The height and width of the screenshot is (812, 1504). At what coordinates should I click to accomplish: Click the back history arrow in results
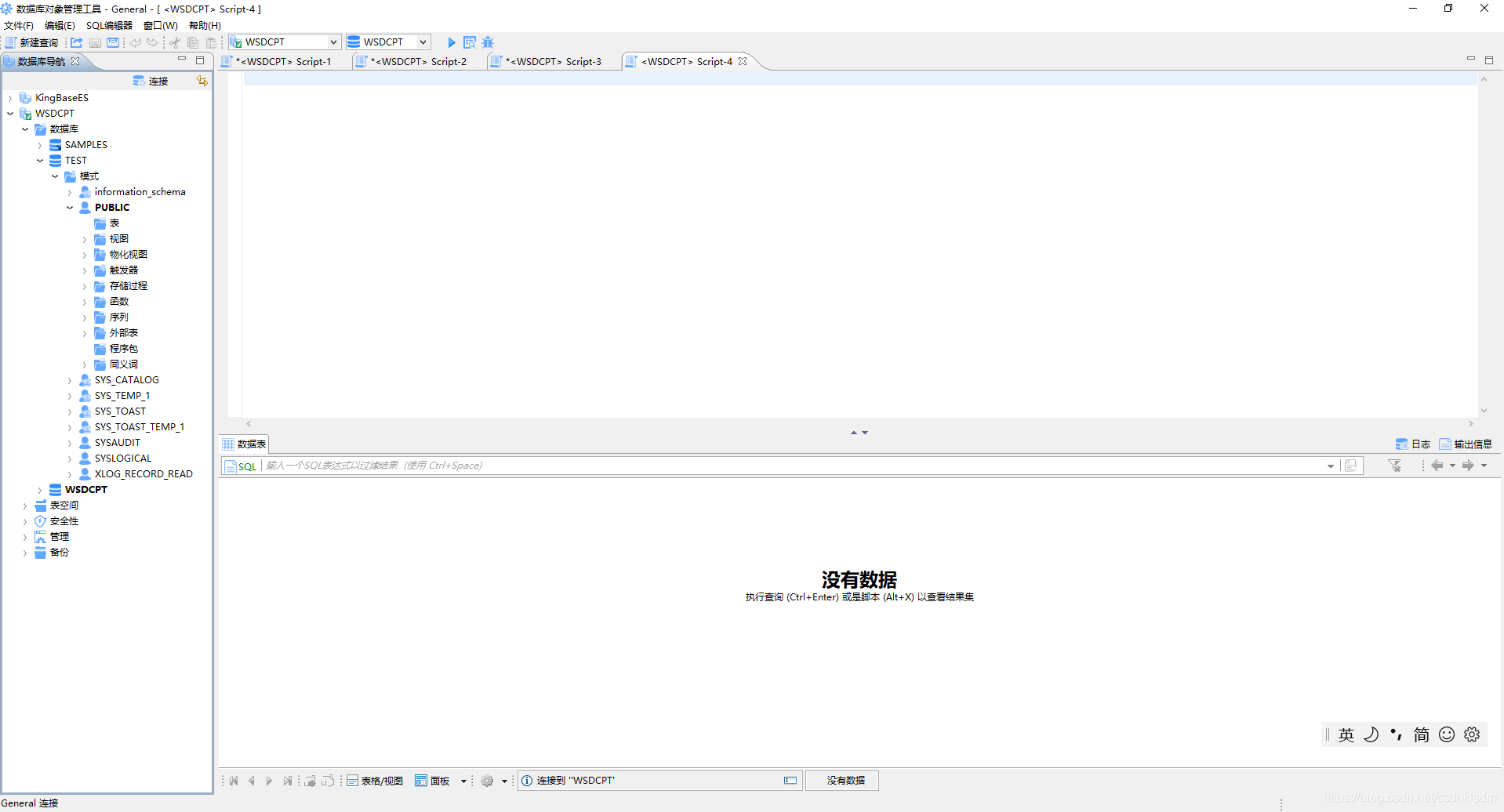coord(1437,466)
